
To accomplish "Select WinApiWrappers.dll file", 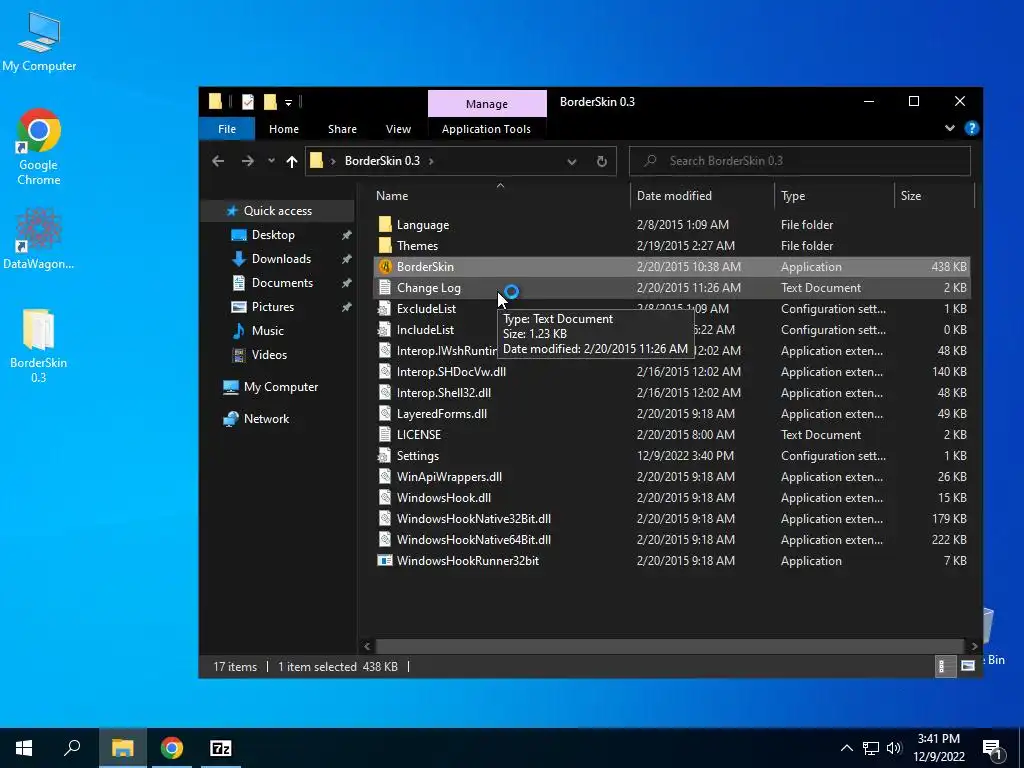I will (671, 477).
